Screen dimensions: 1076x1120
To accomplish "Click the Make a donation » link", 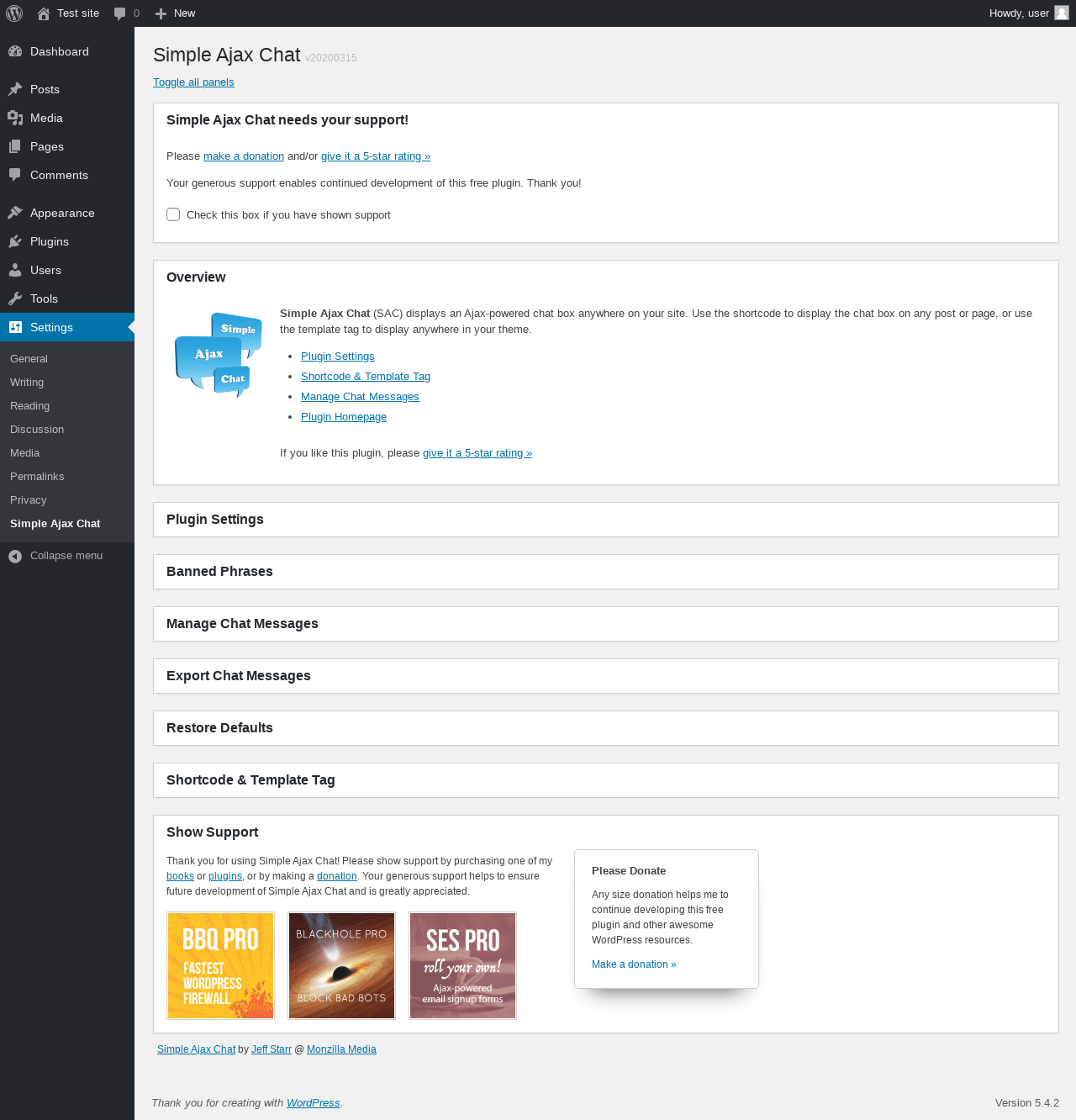I will (x=634, y=964).
